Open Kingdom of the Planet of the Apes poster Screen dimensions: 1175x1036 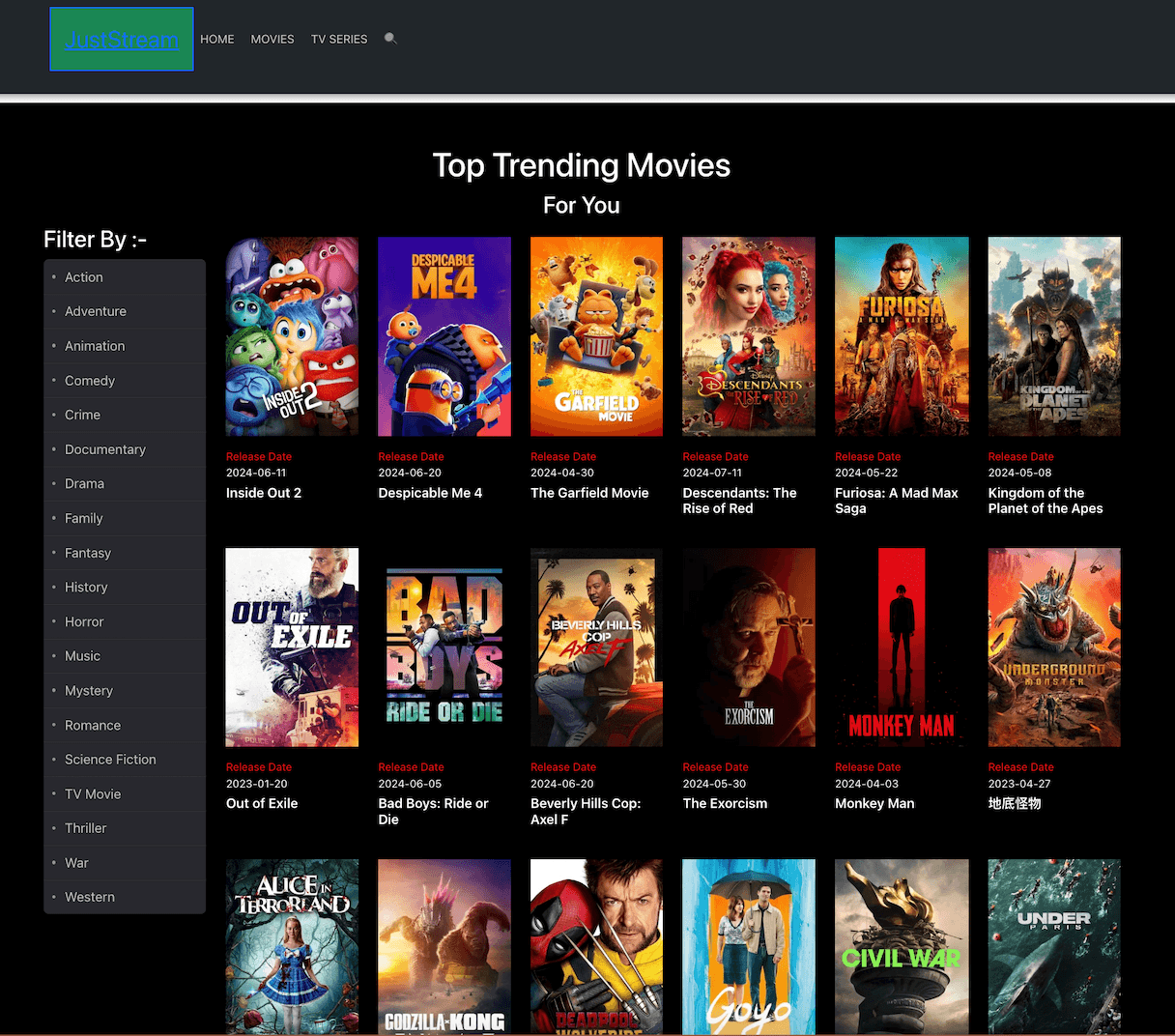click(1054, 336)
